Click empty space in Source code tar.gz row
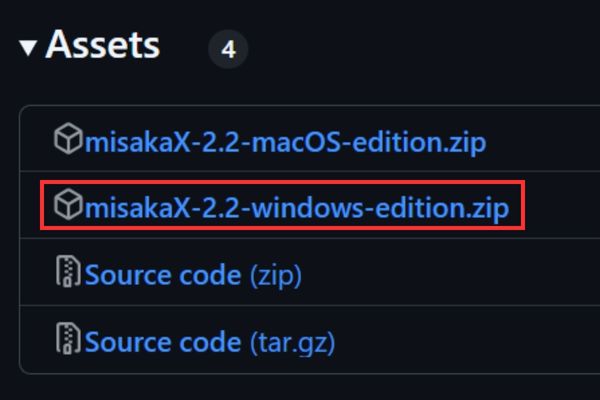Image resolution: width=600 pixels, height=400 pixels. (460, 342)
